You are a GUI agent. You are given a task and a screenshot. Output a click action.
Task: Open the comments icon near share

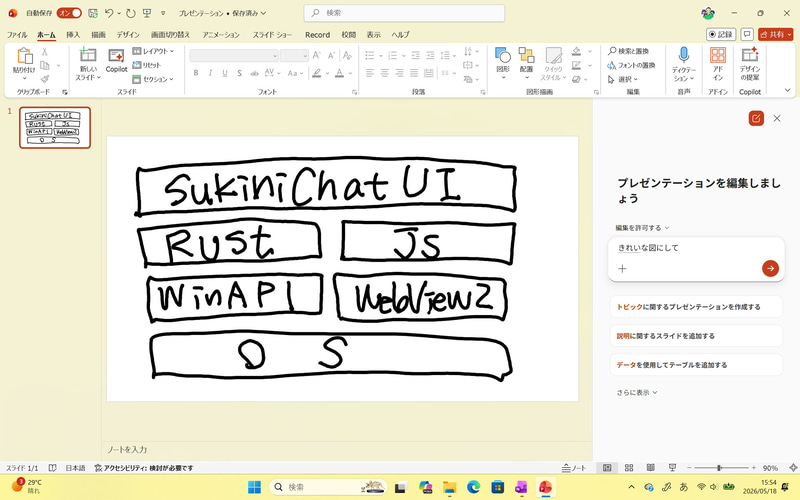tap(747, 34)
